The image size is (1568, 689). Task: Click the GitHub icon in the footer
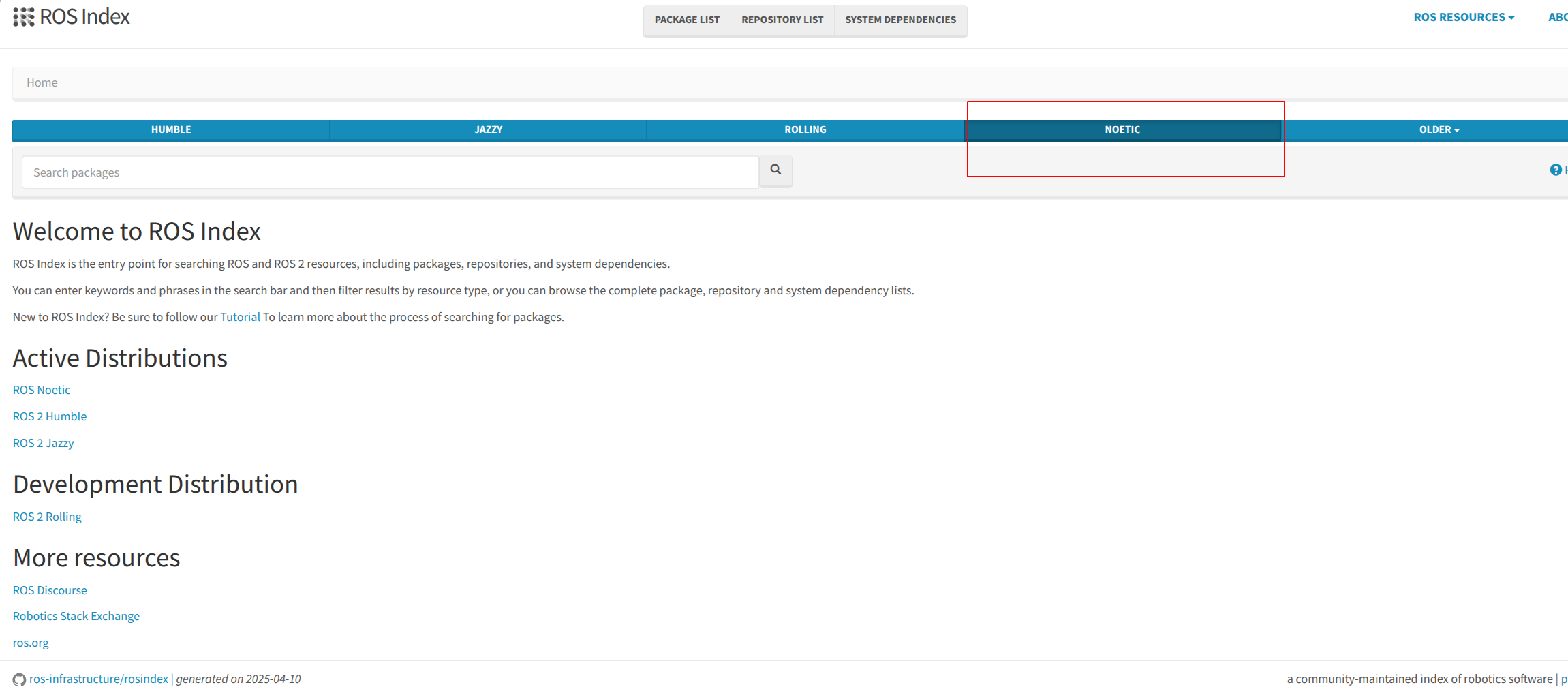19,679
